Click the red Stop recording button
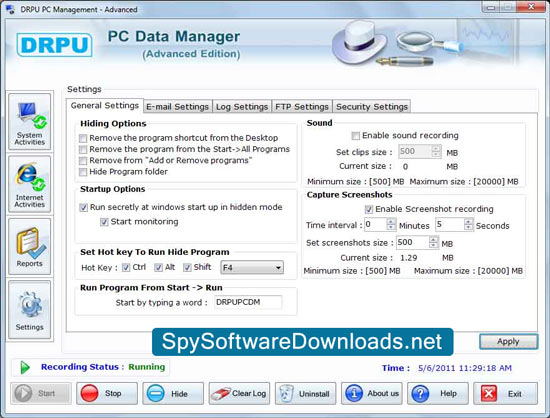 pos(107,393)
